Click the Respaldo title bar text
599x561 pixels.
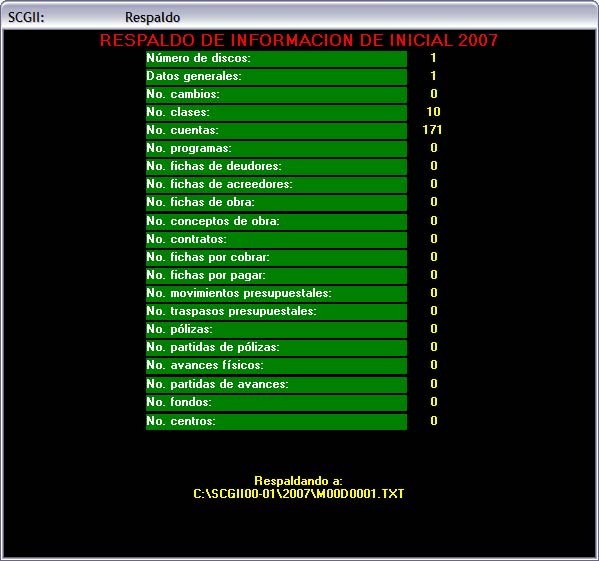coord(152,18)
